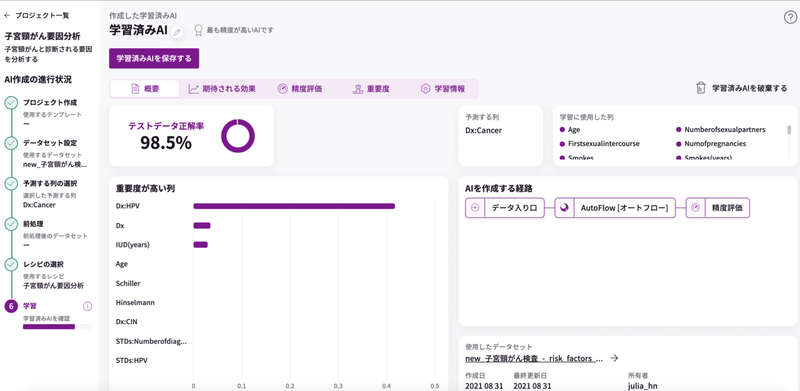The width and height of the screenshot is (800, 391).
Task: Click the Age item in used columns list
Action: [573, 130]
